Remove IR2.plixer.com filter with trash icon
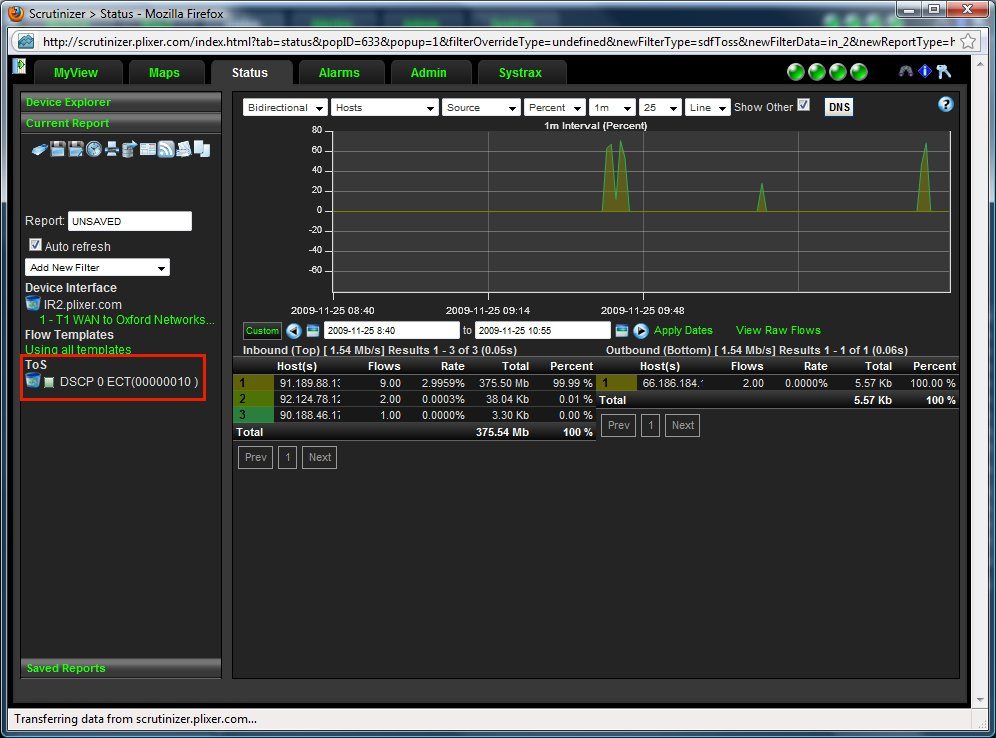Image resolution: width=996 pixels, height=738 pixels. tap(32, 304)
